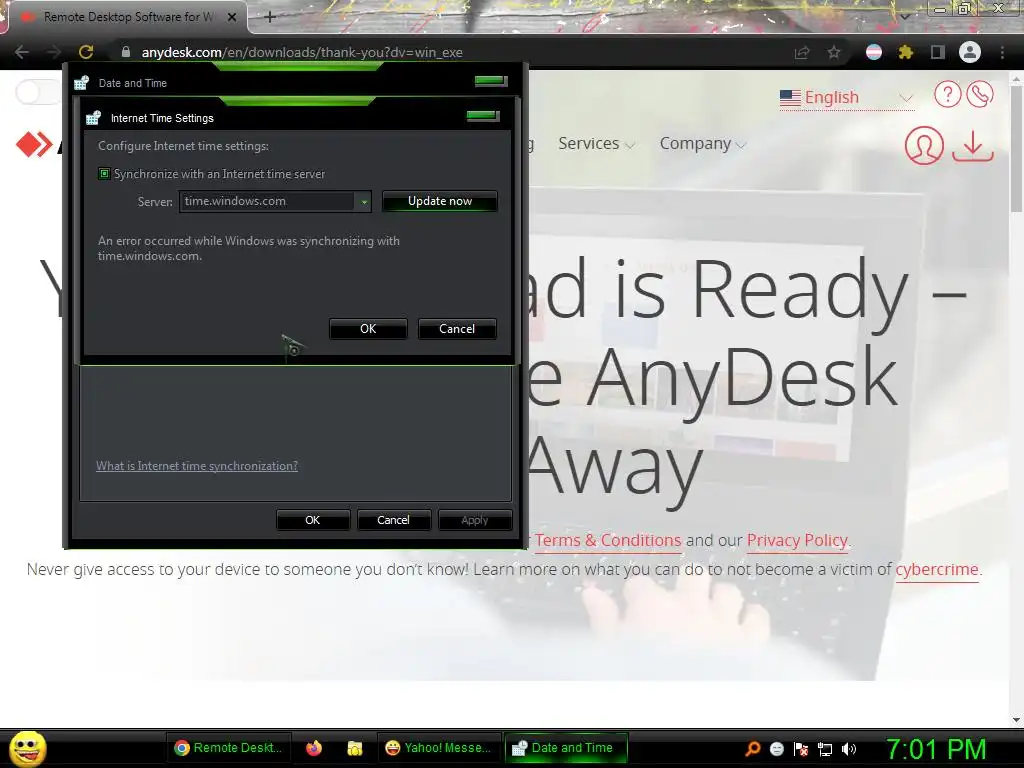
Task: Click the address bar URL
Action: pyautogui.click(x=302, y=52)
